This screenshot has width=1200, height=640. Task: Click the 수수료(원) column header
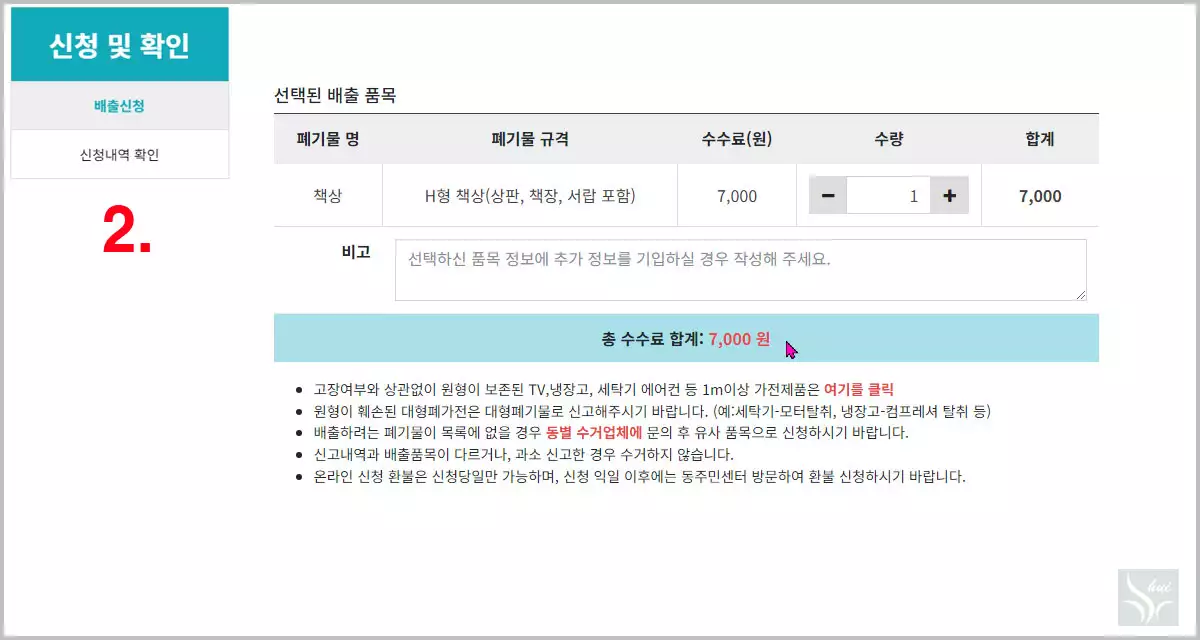[x=736, y=139]
